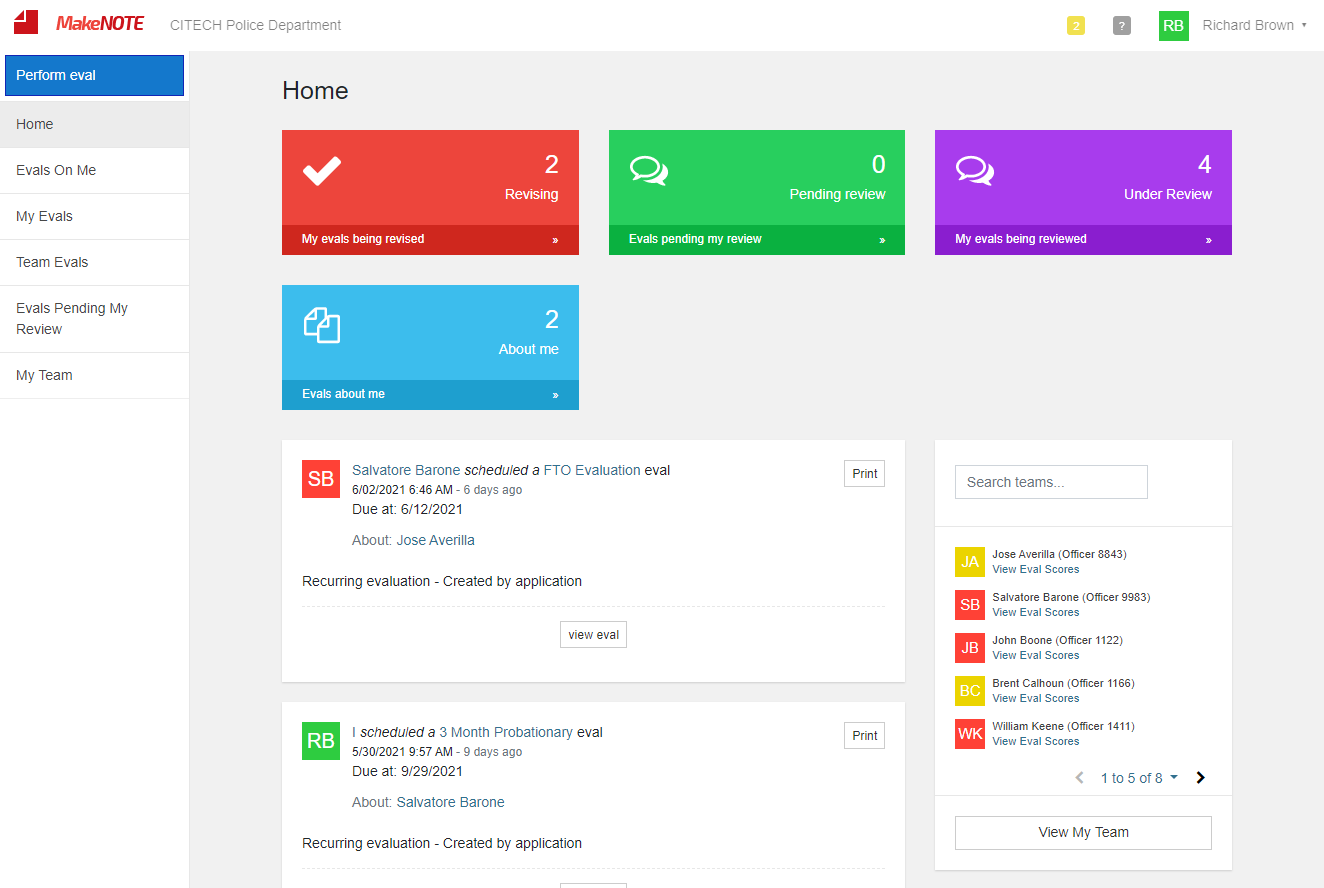Click the RB avatar in the top bar
Screen dimensions: 1324x888
[x=1174, y=26]
